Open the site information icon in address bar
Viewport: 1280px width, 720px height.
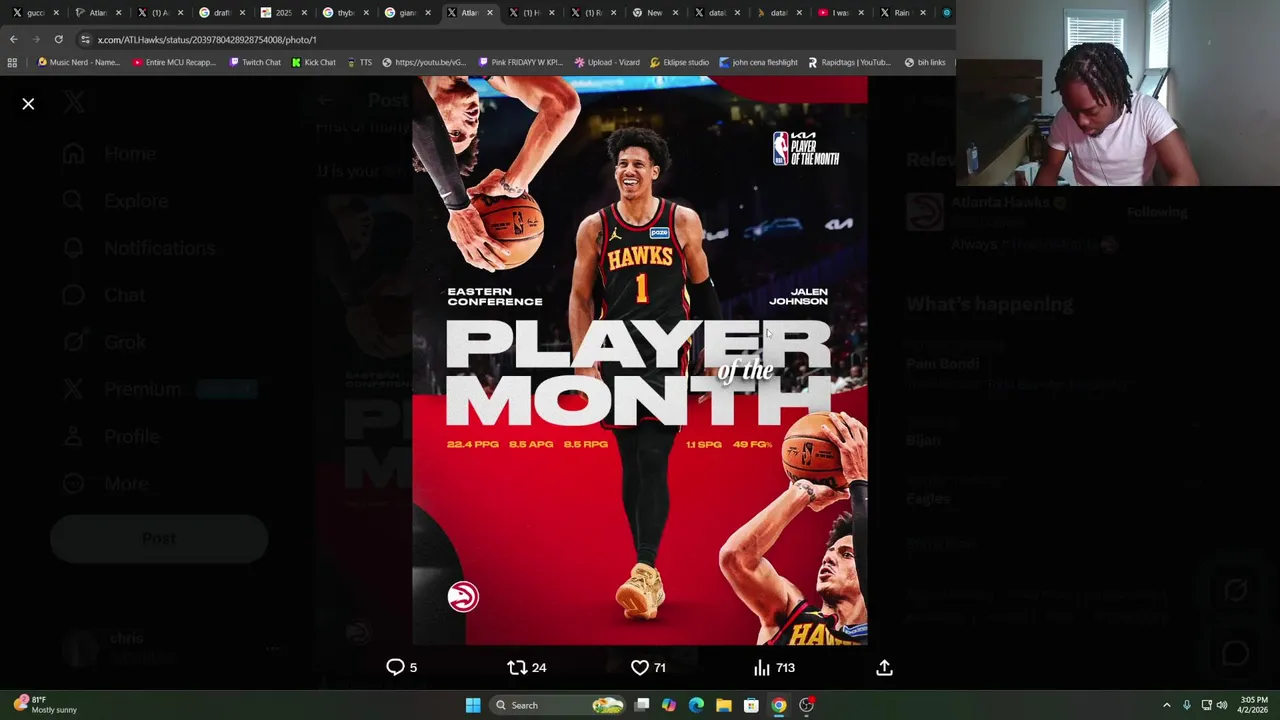point(86,39)
